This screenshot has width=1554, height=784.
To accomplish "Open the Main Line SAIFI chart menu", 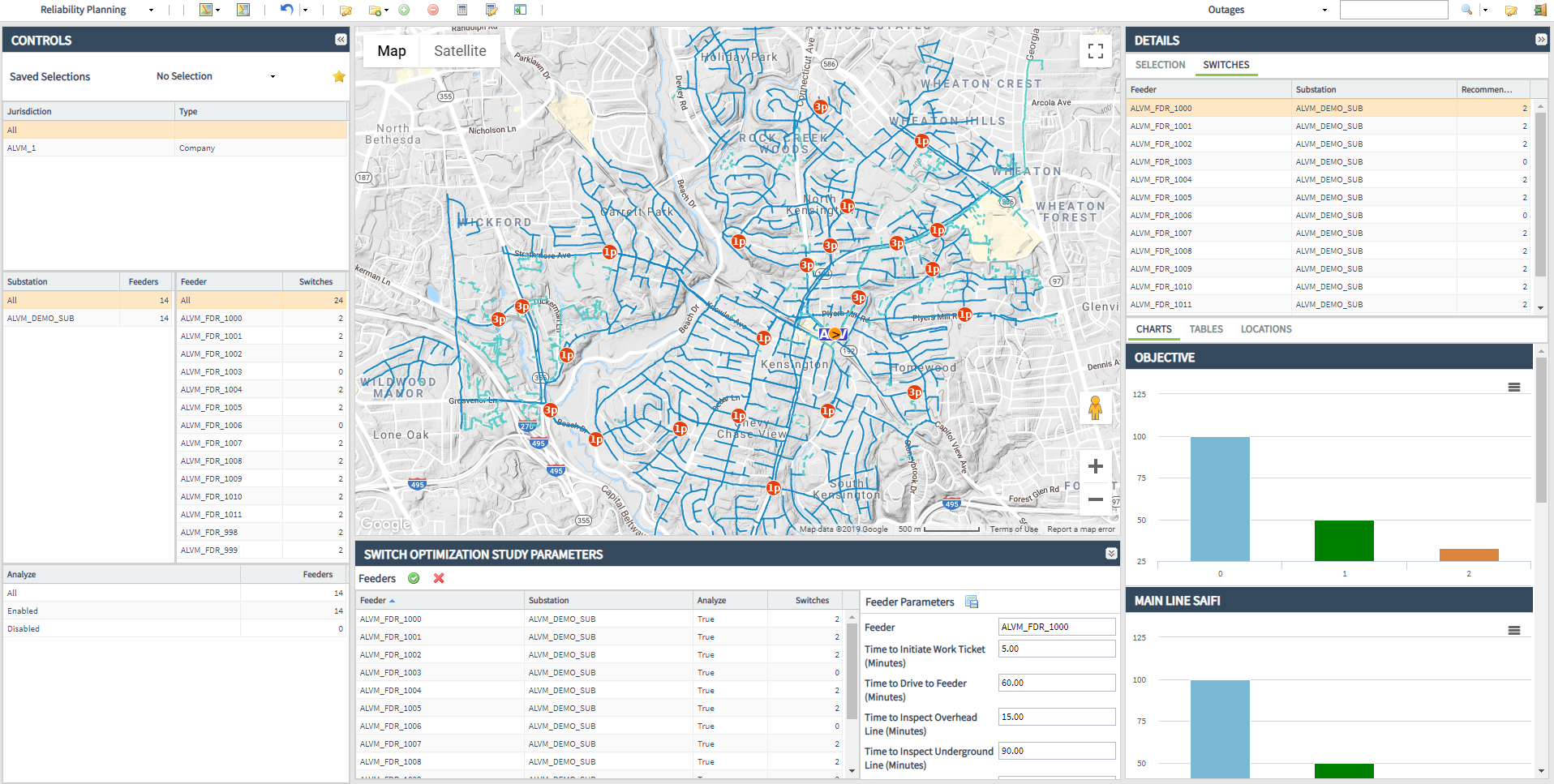I will (x=1513, y=631).
